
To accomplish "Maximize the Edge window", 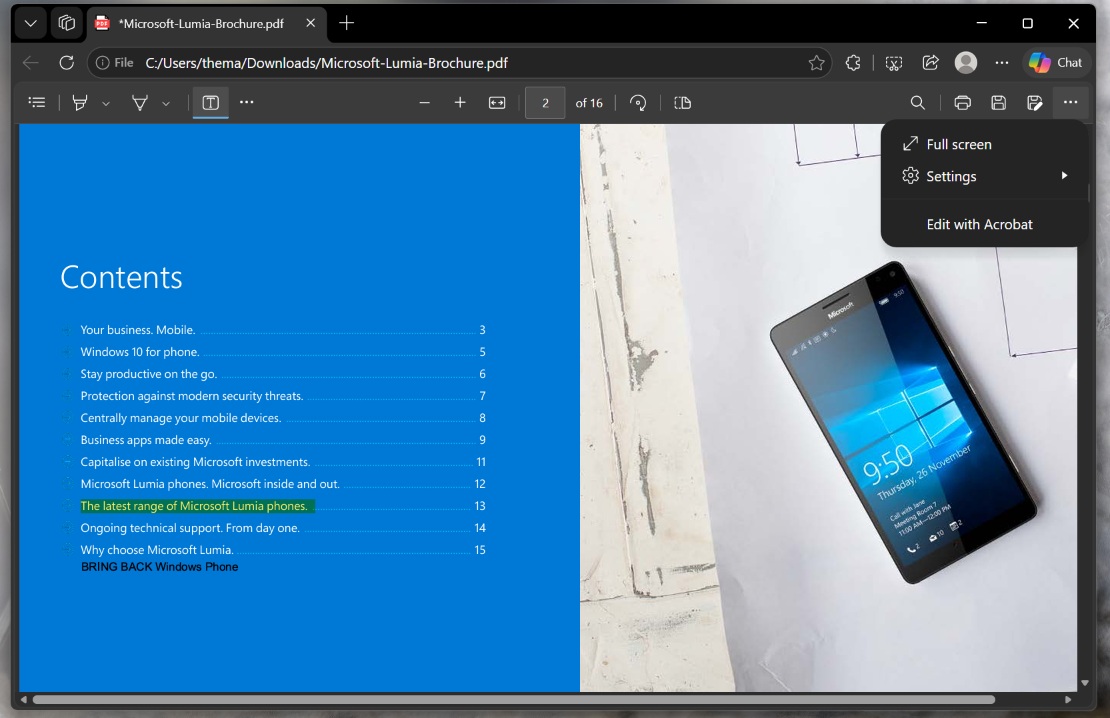I will point(1027,23).
